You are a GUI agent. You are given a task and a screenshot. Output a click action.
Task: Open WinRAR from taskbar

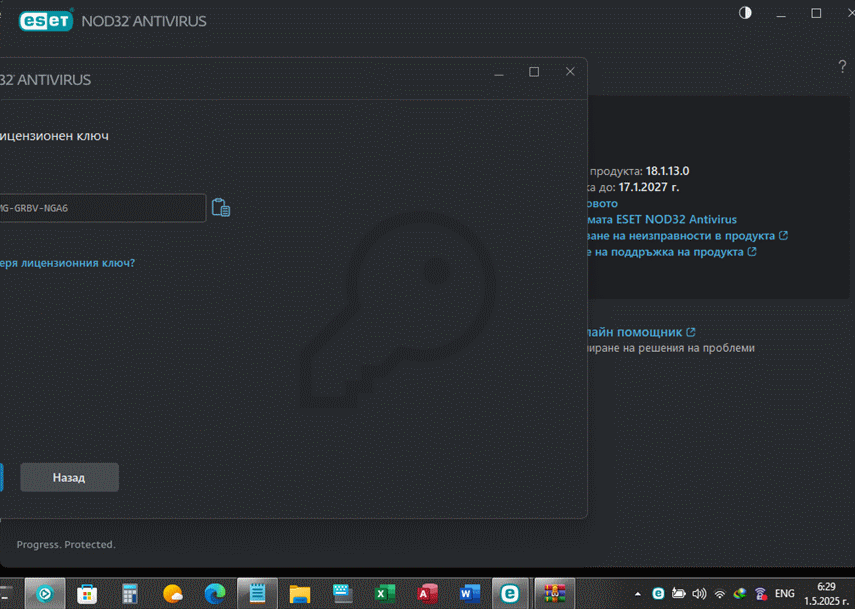click(554, 593)
